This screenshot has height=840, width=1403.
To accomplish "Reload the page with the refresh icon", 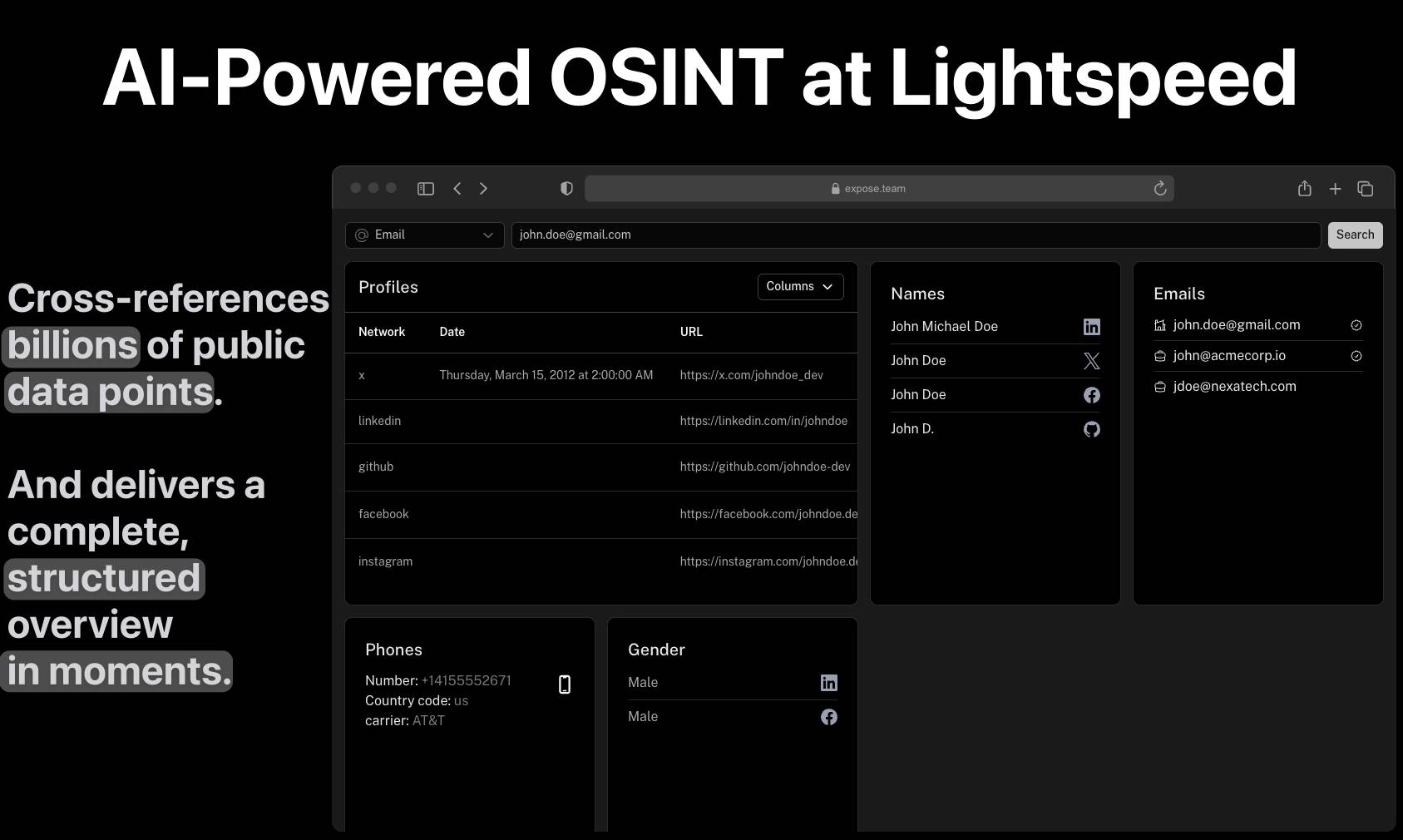I will 1160,189.
